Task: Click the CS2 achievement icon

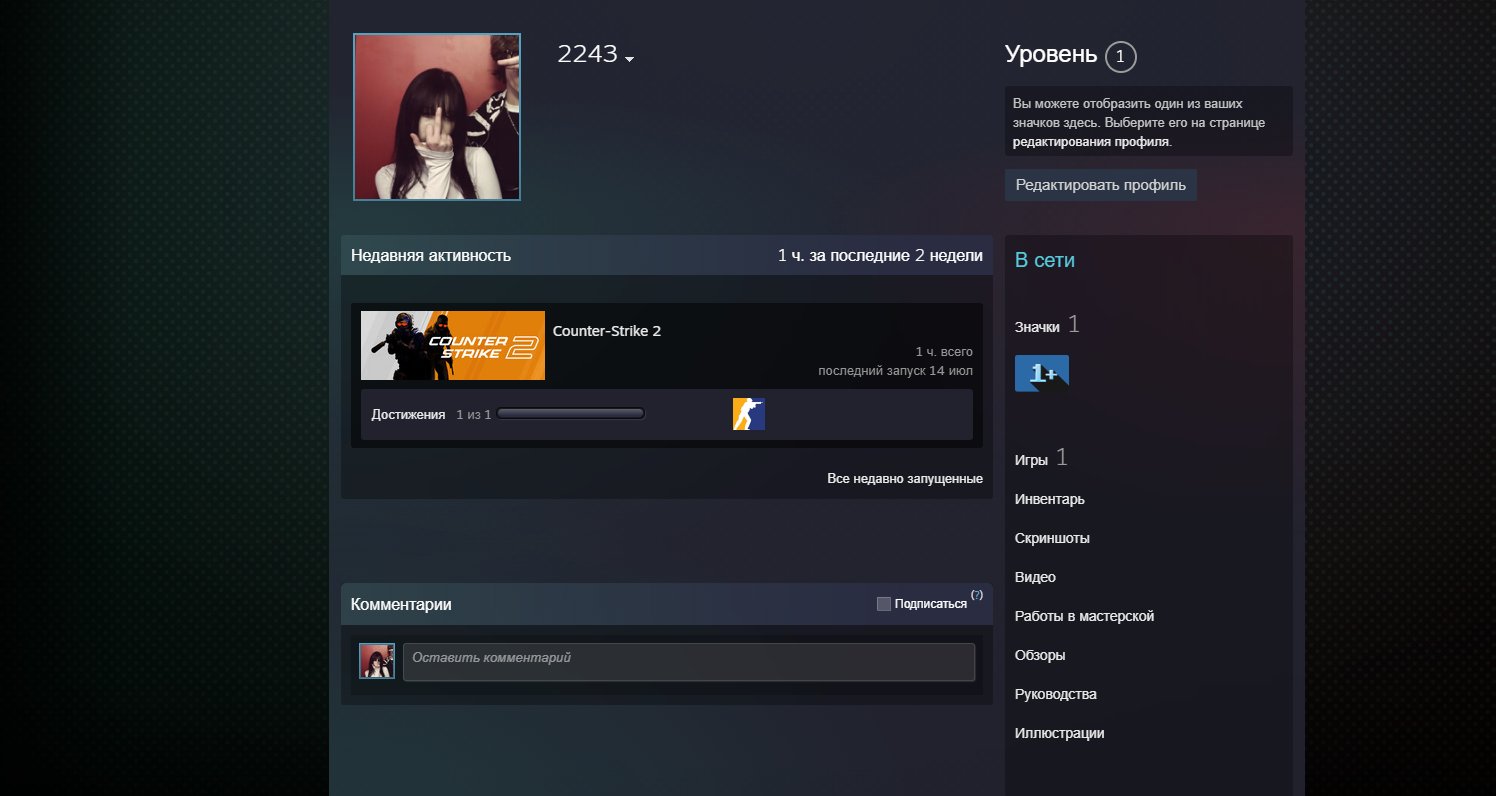Action: point(749,414)
